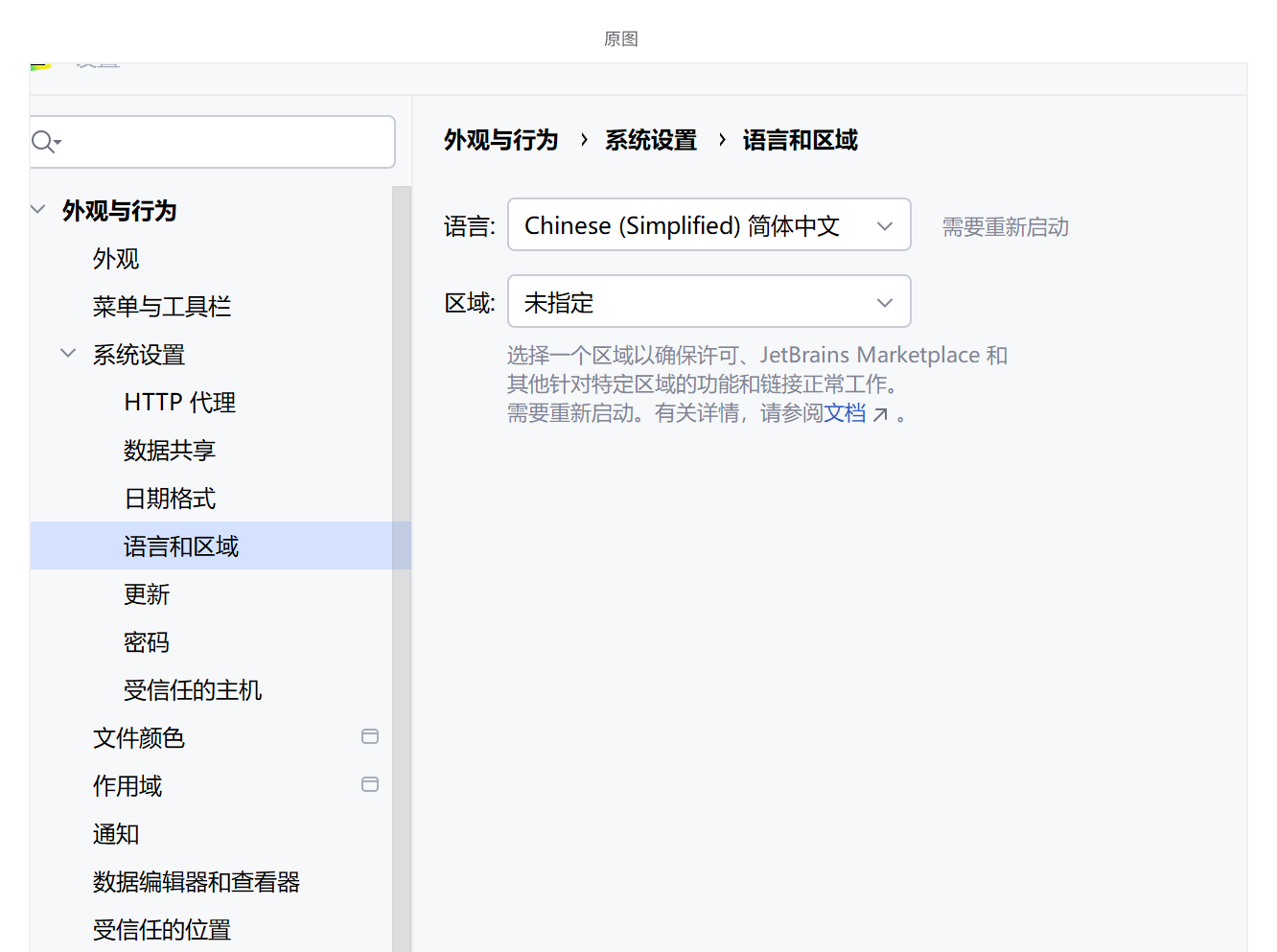
Task: Go to 数据共享 settings
Action: (x=170, y=451)
